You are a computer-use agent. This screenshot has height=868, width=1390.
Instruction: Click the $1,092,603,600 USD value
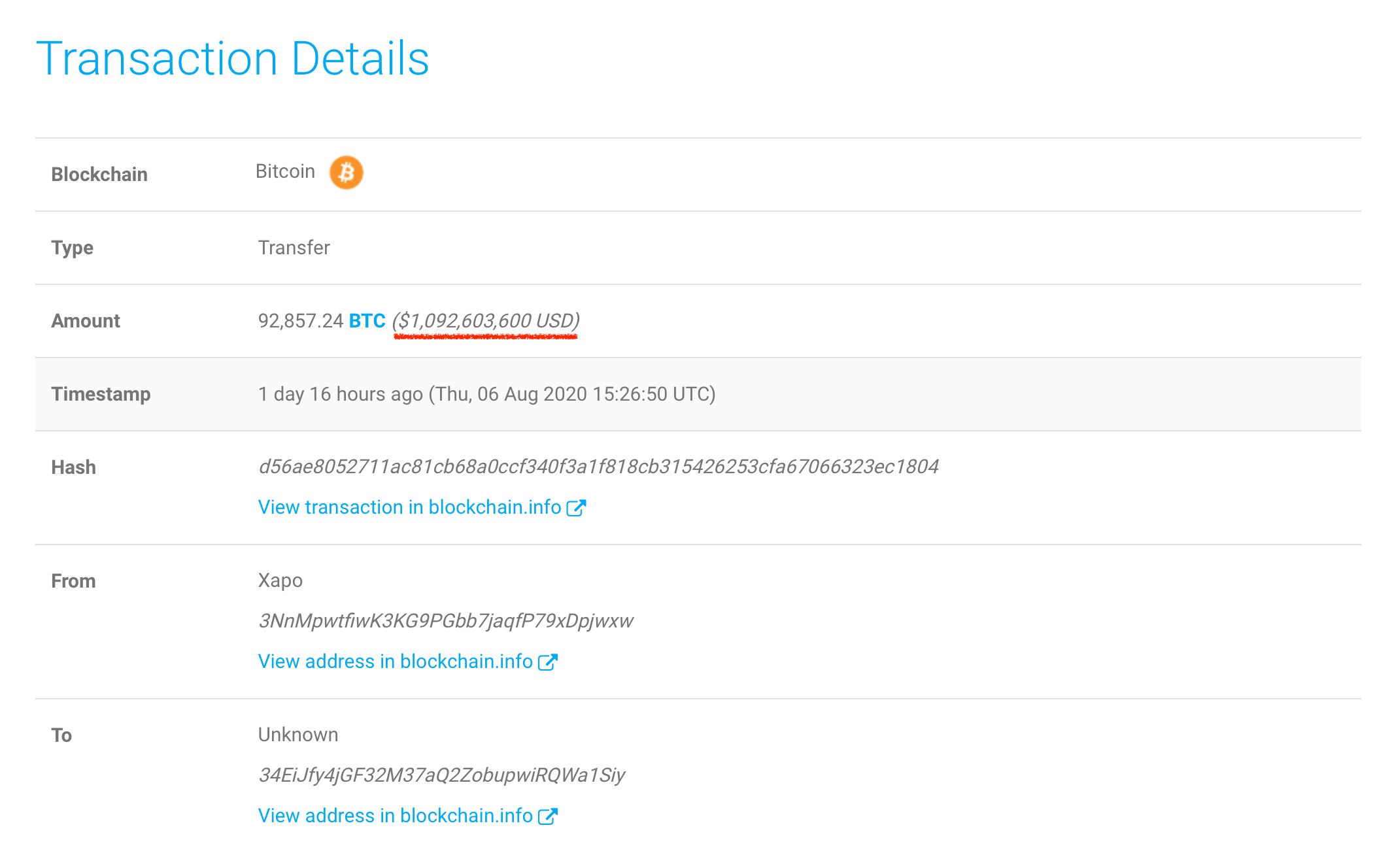click(x=486, y=321)
